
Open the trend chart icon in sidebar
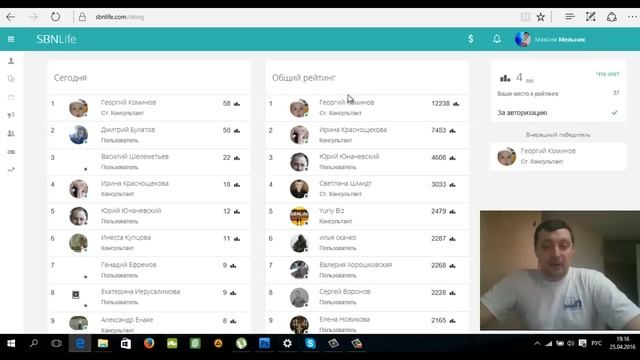click(x=11, y=169)
